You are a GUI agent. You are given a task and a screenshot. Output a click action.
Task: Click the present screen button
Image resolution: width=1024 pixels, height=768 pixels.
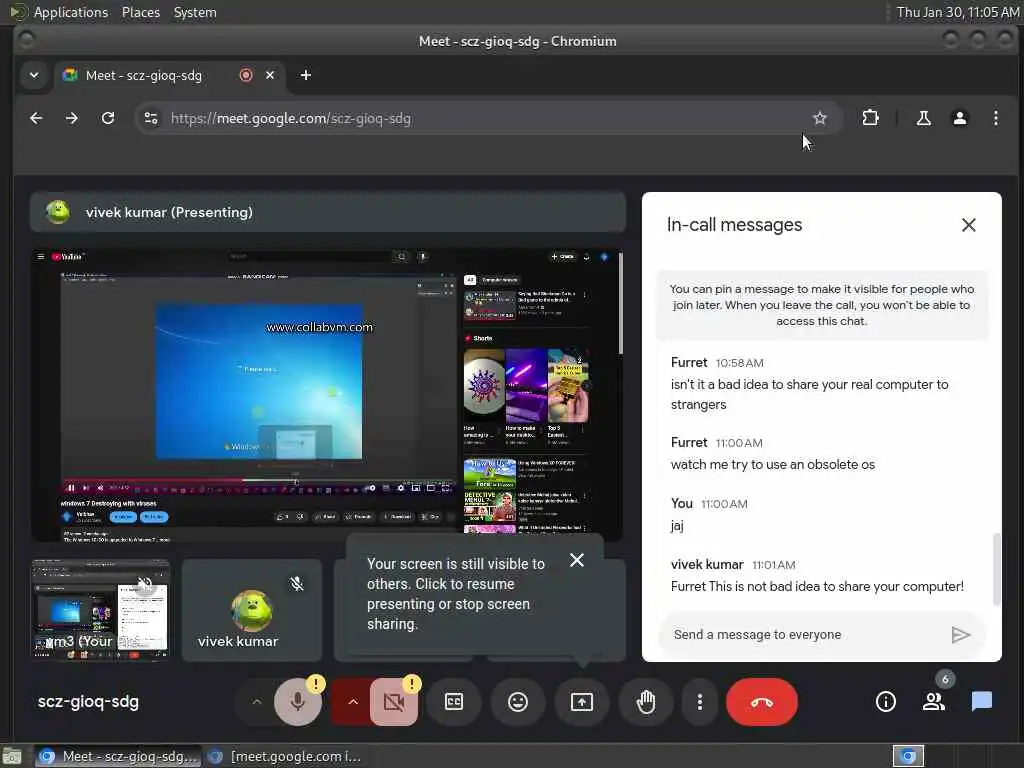[582, 702]
